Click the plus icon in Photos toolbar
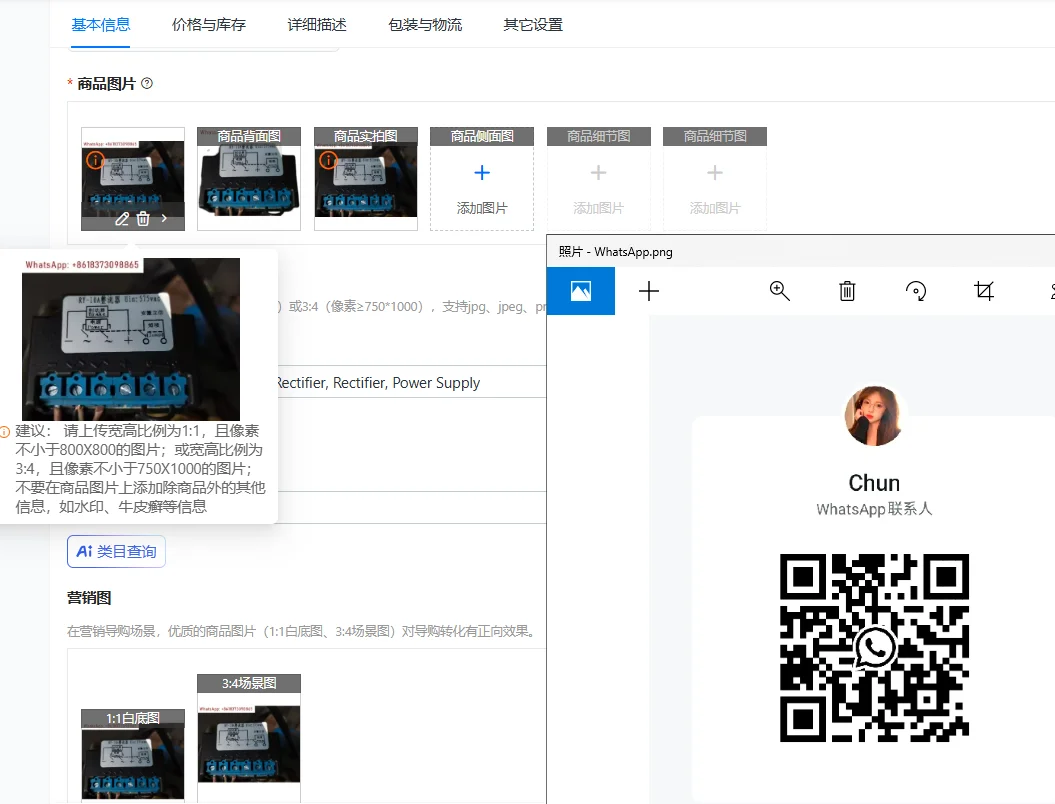Viewport: 1055px width, 804px height. (649, 291)
